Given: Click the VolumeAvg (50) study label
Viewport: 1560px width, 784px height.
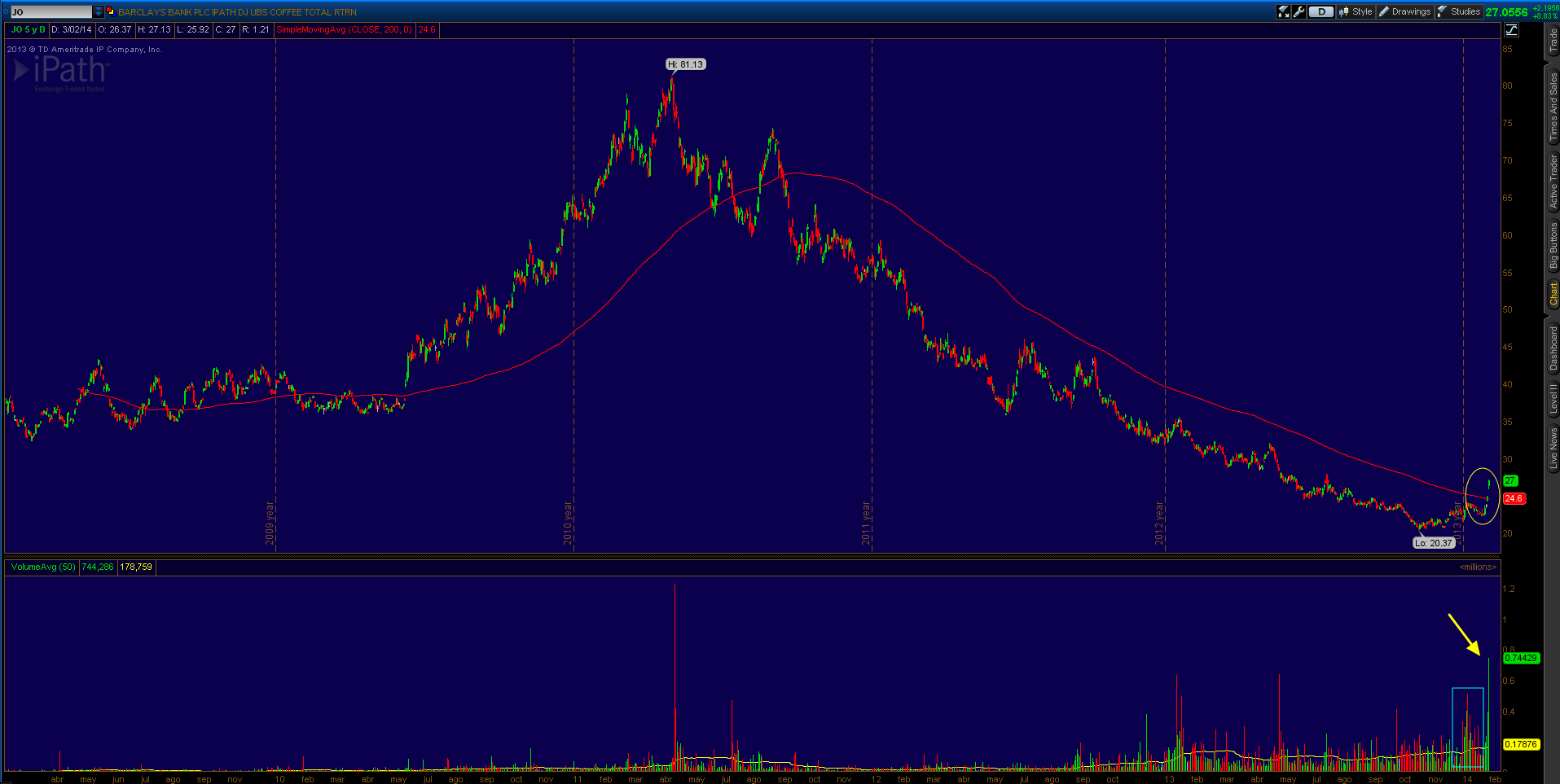Looking at the screenshot, I should tap(43, 567).
